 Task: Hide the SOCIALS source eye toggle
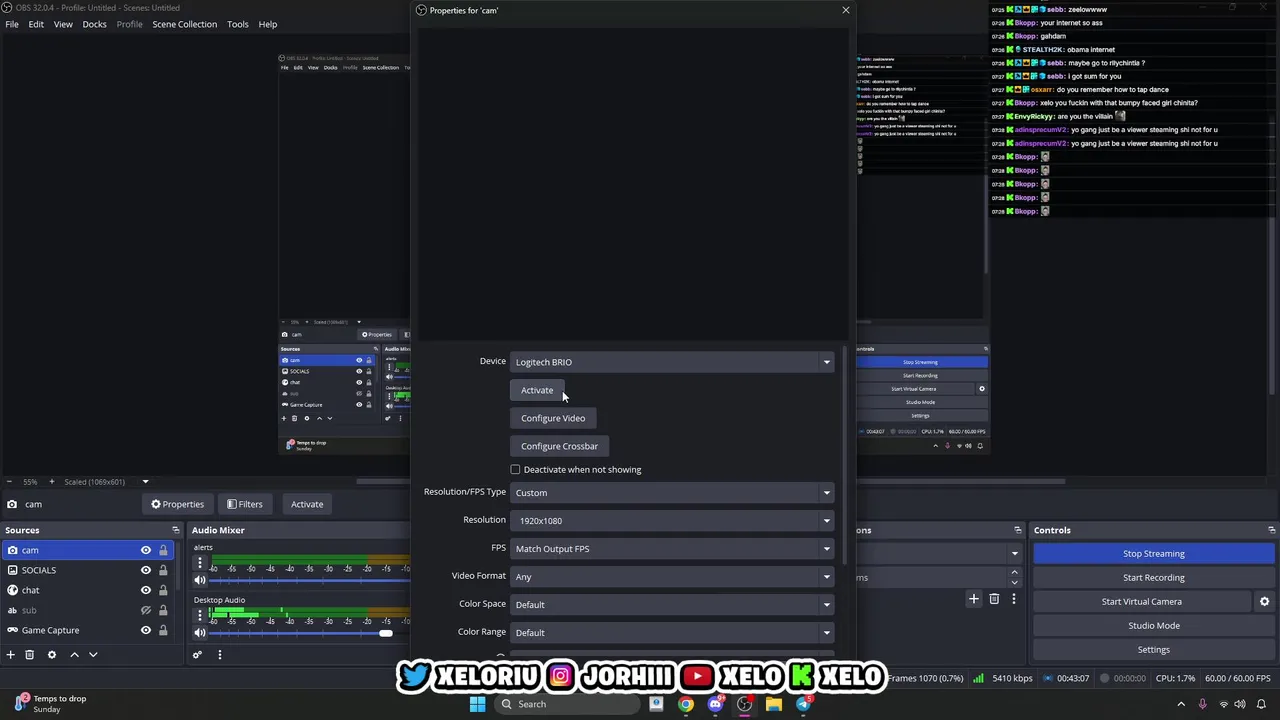(146, 570)
